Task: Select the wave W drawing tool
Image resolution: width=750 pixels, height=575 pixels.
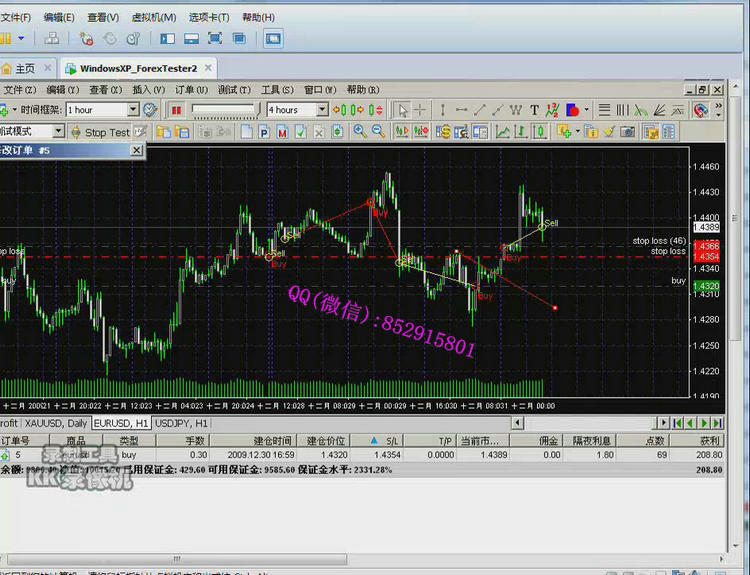Action: pos(516,110)
